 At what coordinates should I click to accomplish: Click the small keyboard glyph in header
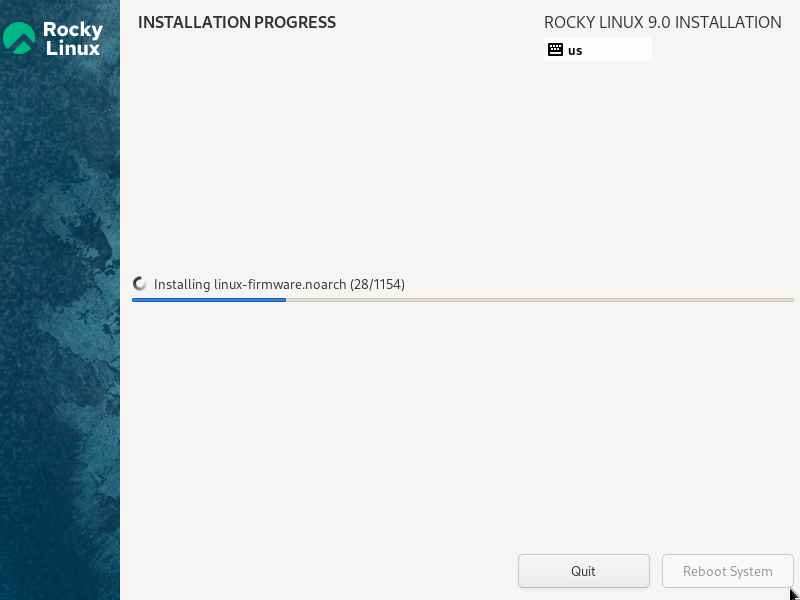pyautogui.click(x=556, y=48)
